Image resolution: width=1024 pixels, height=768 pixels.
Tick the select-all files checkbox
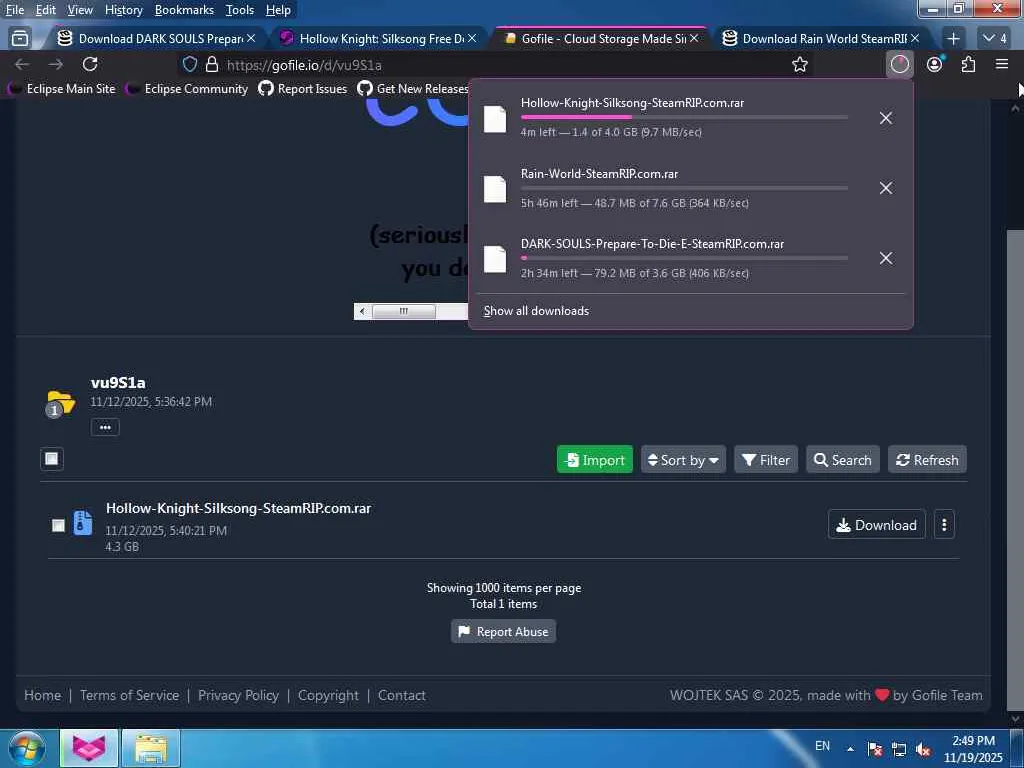52,459
